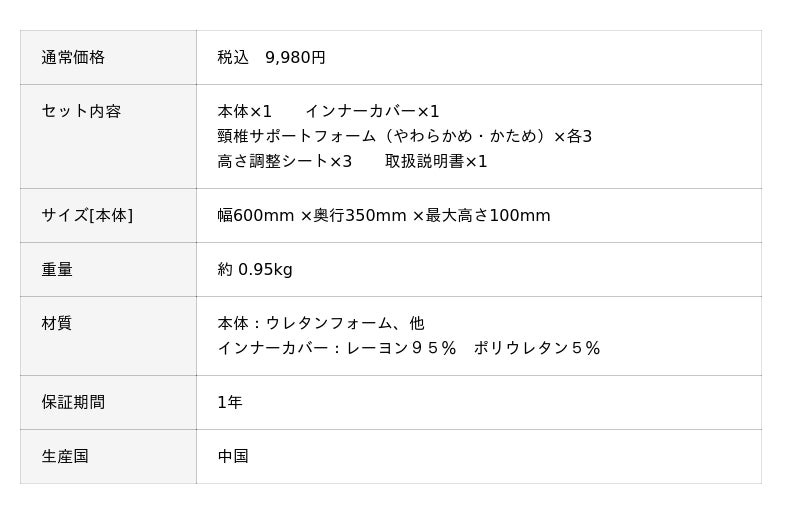Click the weight value 約 0.95kg
This screenshot has height=514, width=800.
[255, 270]
